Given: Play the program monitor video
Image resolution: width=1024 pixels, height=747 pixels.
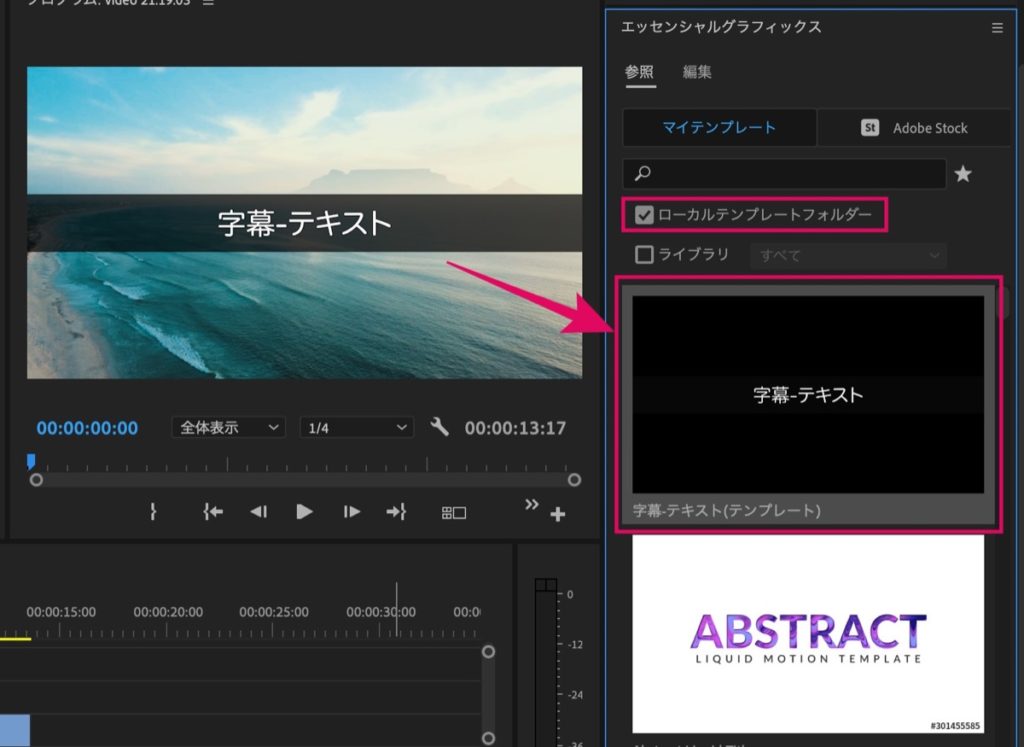Looking at the screenshot, I should pos(304,512).
